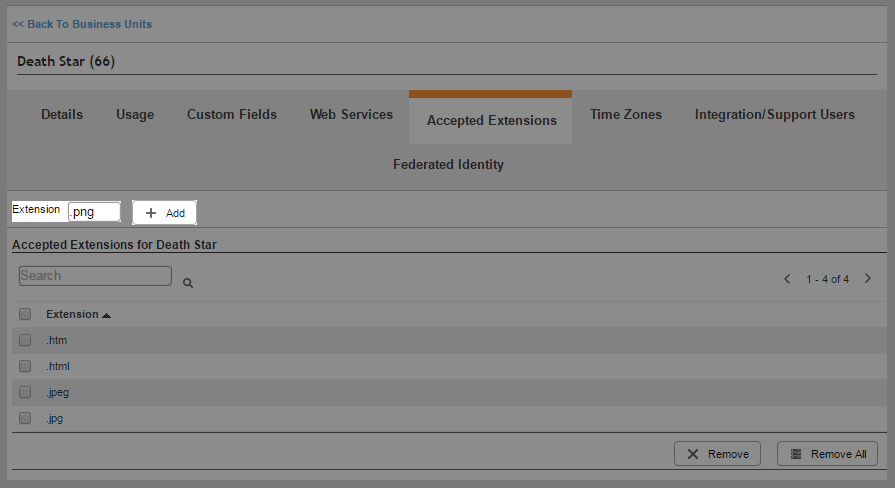Go to next page arrow
Image resolution: width=895 pixels, height=488 pixels.
coord(867,279)
